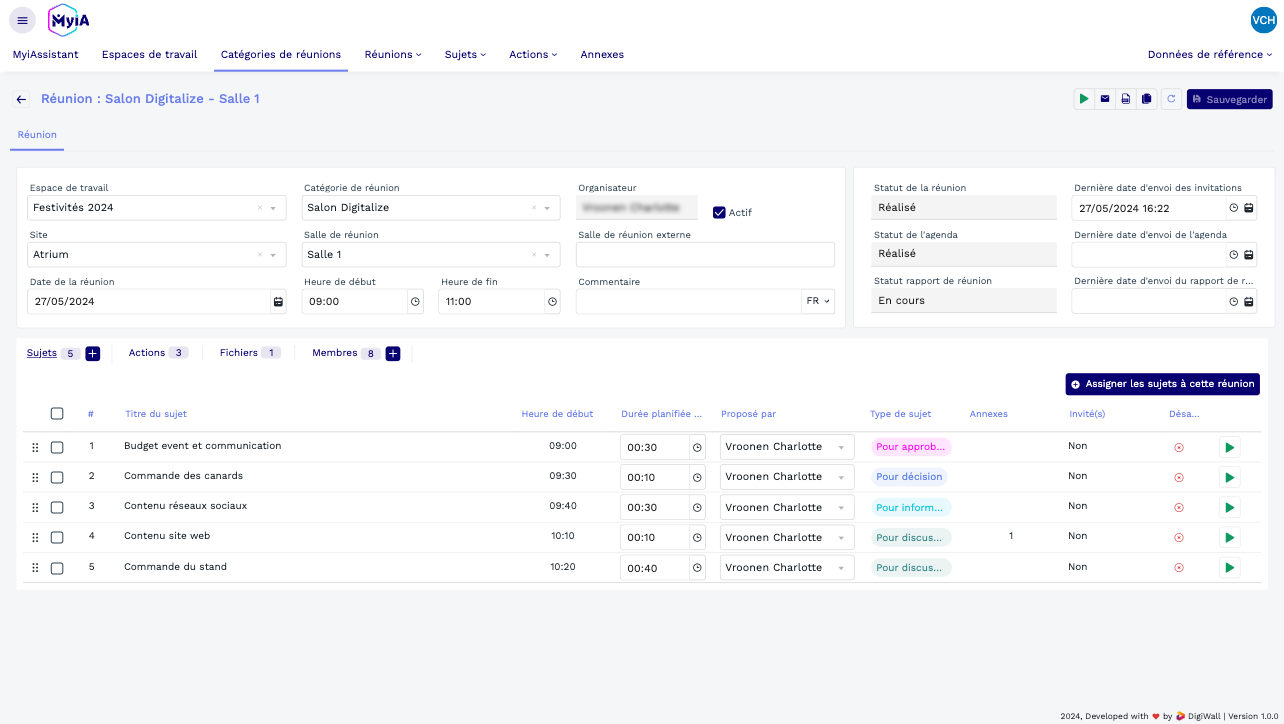Click the envelope icon in meeting toolbar
This screenshot has height=724, width=1284.
pos(1105,99)
